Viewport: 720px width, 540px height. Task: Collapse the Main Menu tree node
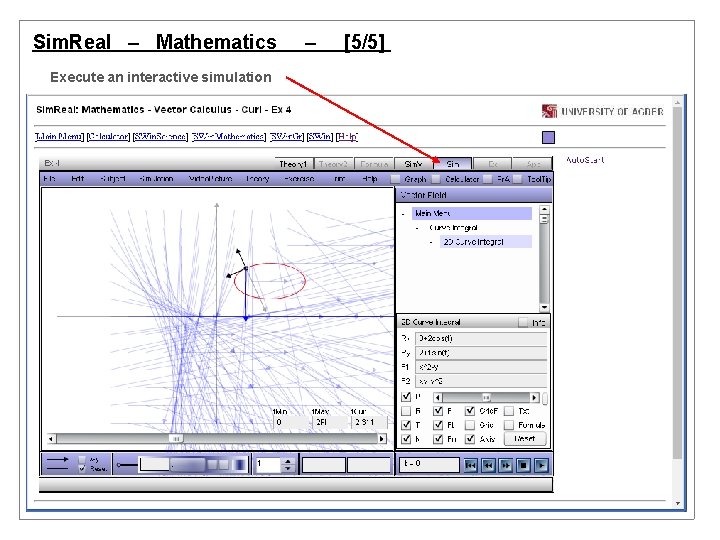[x=404, y=214]
